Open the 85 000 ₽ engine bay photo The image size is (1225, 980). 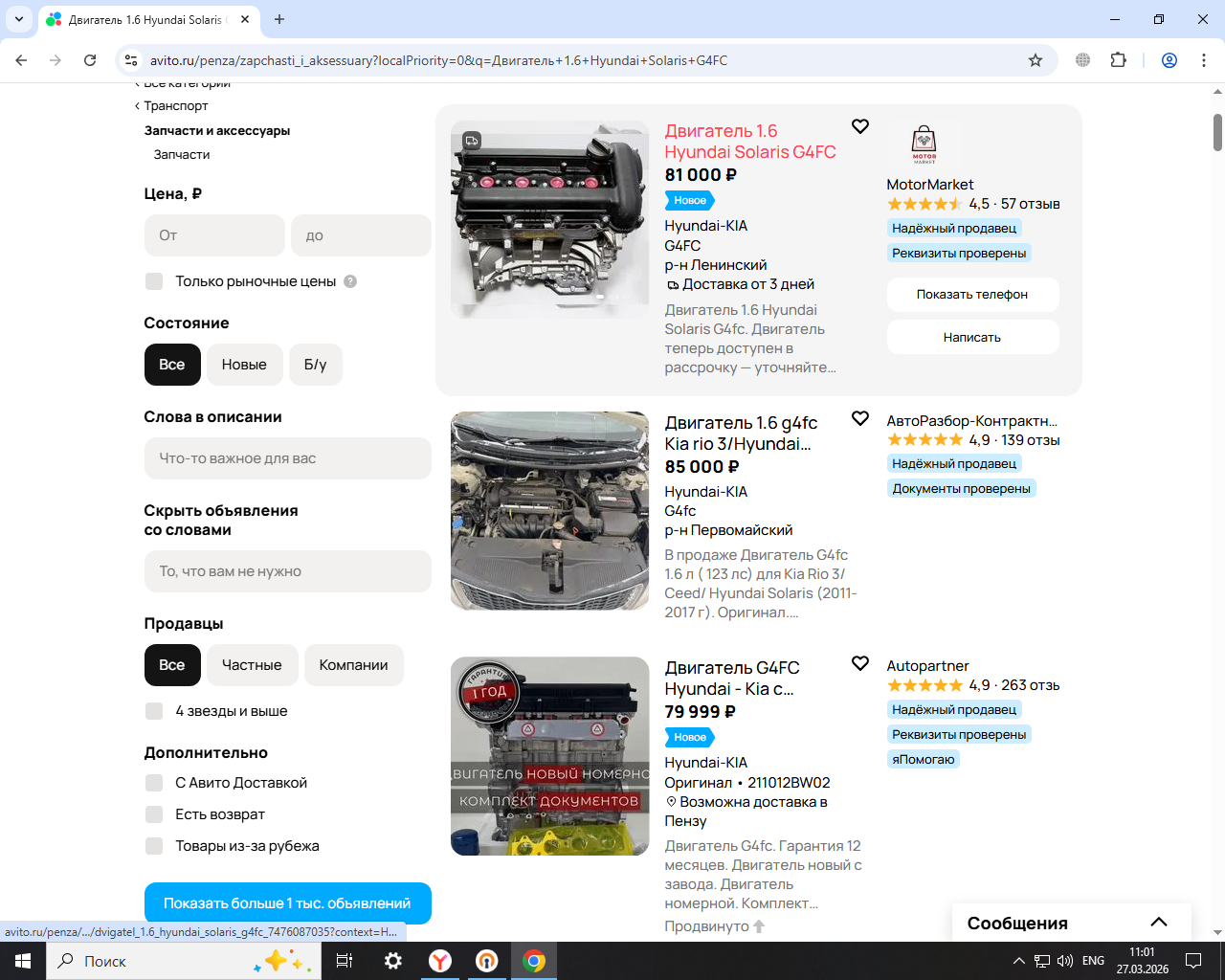pos(549,511)
